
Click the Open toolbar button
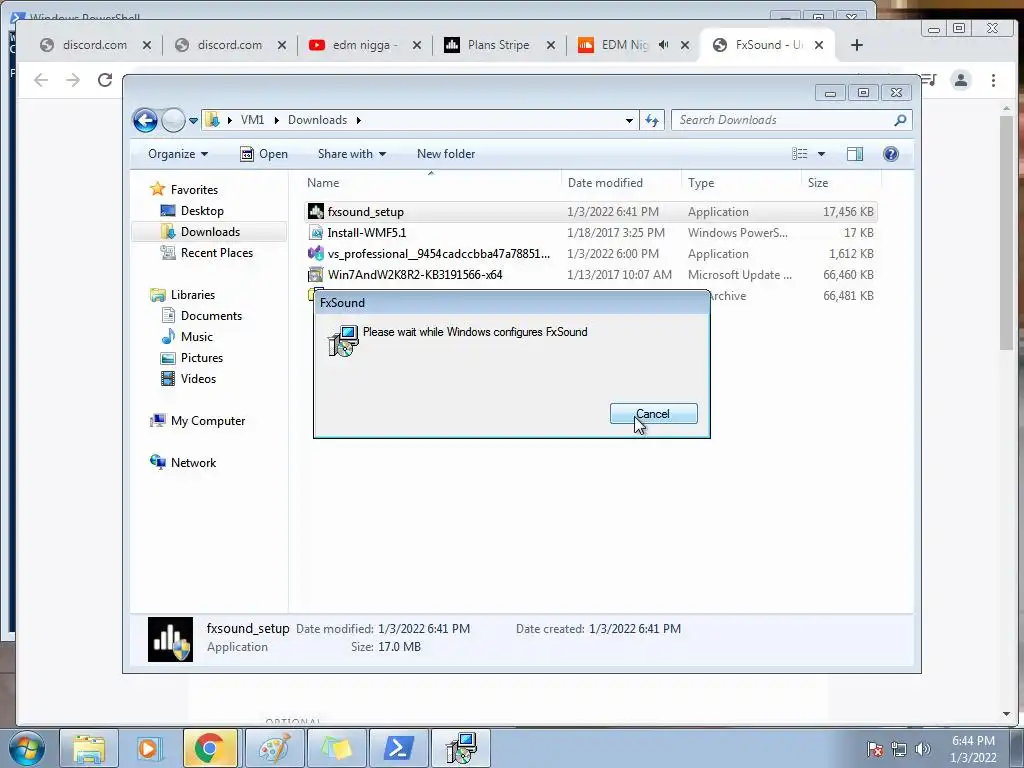click(x=264, y=154)
